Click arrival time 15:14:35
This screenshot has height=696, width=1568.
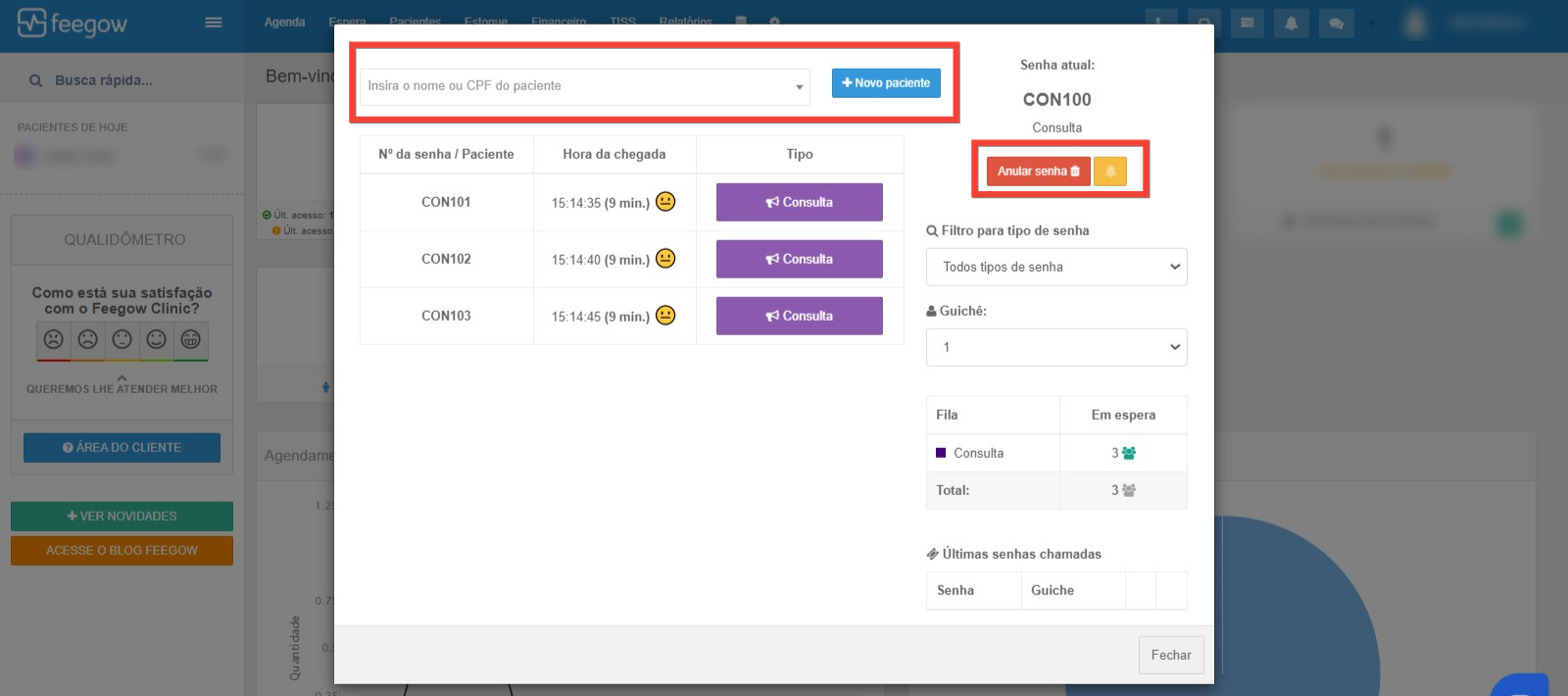coord(576,203)
